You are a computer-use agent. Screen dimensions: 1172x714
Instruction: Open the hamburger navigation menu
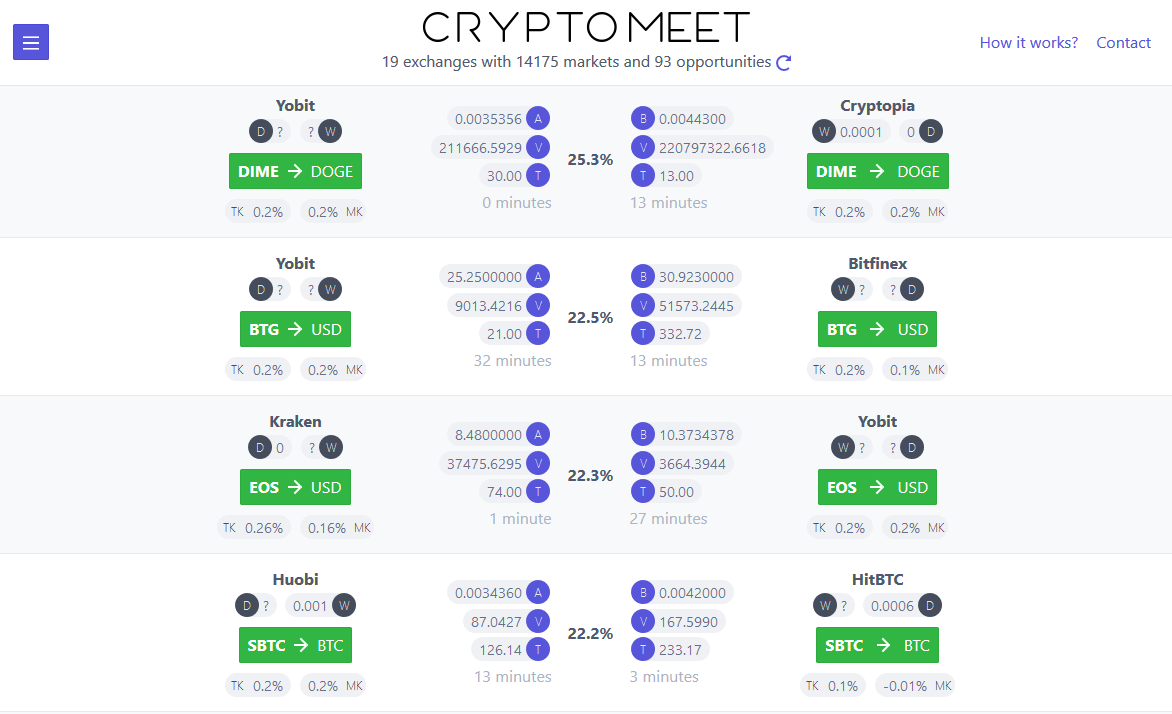pyautogui.click(x=30, y=42)
